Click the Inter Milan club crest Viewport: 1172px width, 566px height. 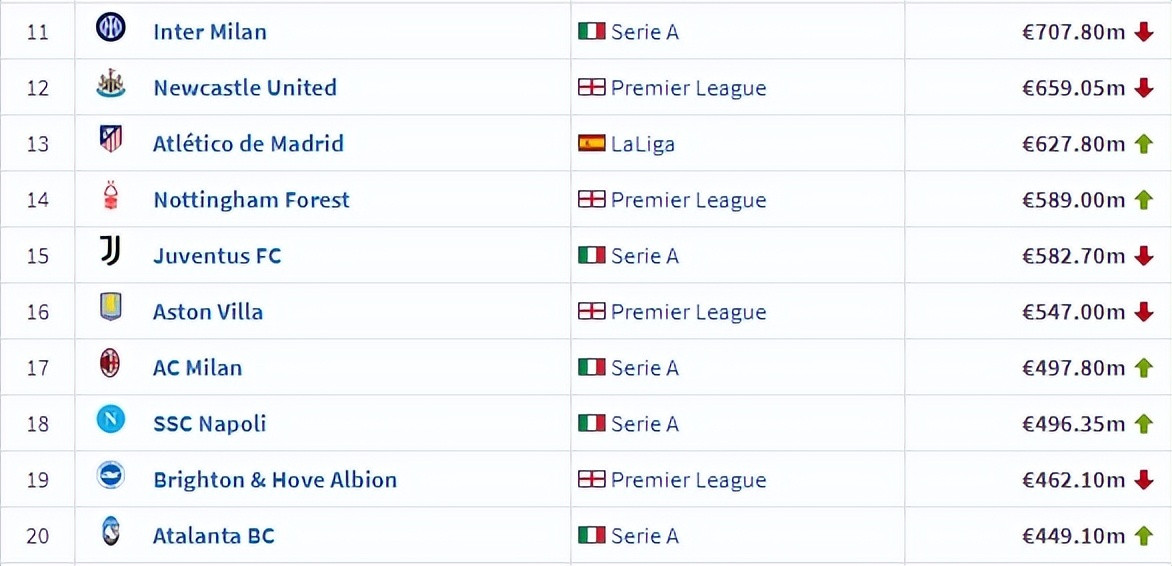pyautogui.click(x=111, y=28)
